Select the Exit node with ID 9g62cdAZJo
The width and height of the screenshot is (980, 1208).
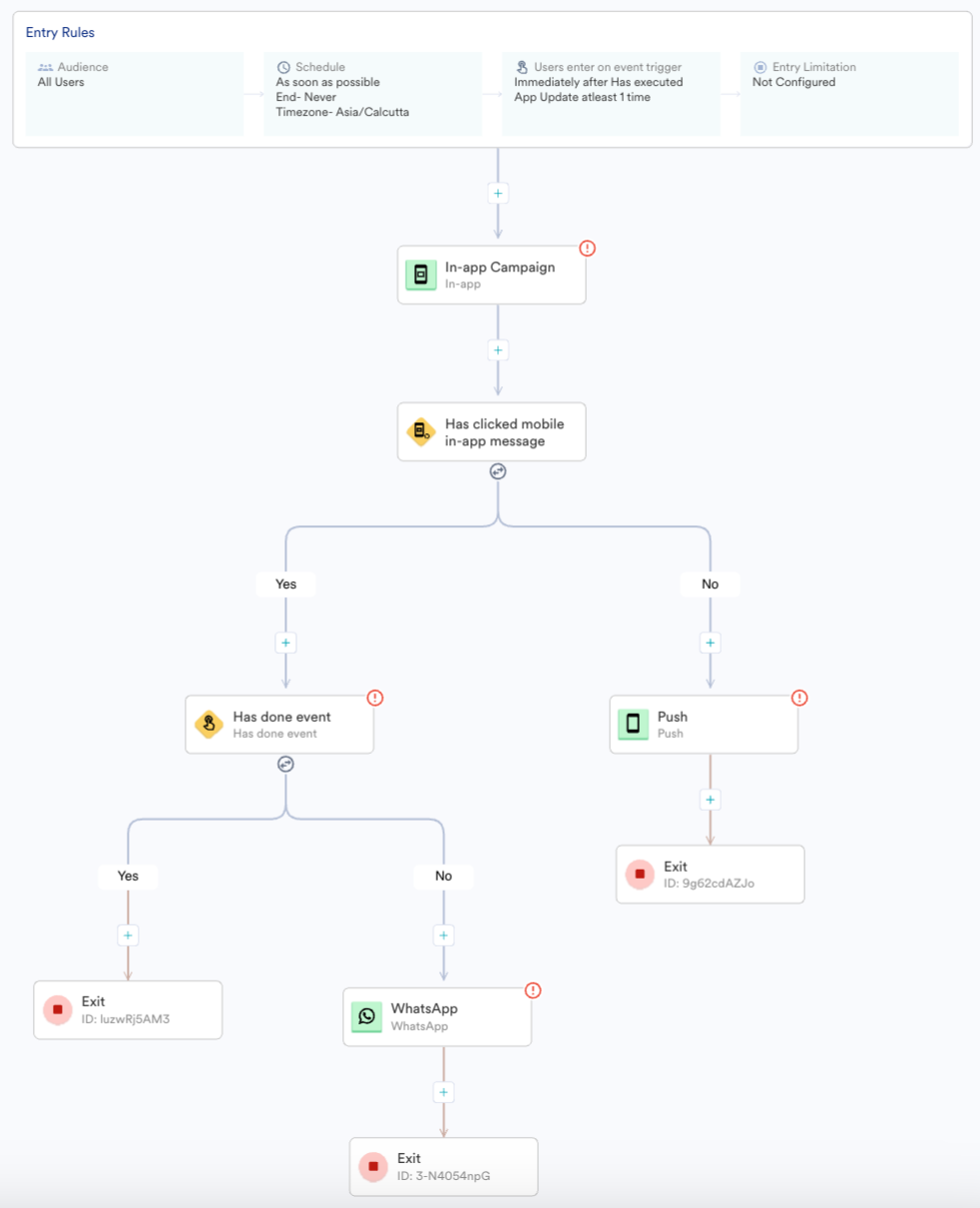coord(711,875)
